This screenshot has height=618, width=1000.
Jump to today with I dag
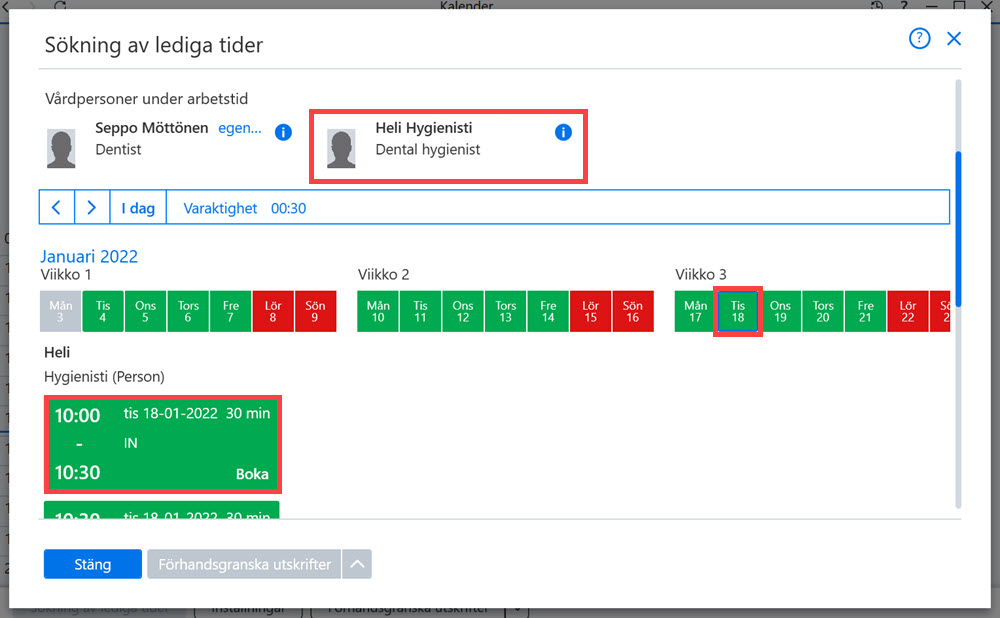click(x=138, y=208)
